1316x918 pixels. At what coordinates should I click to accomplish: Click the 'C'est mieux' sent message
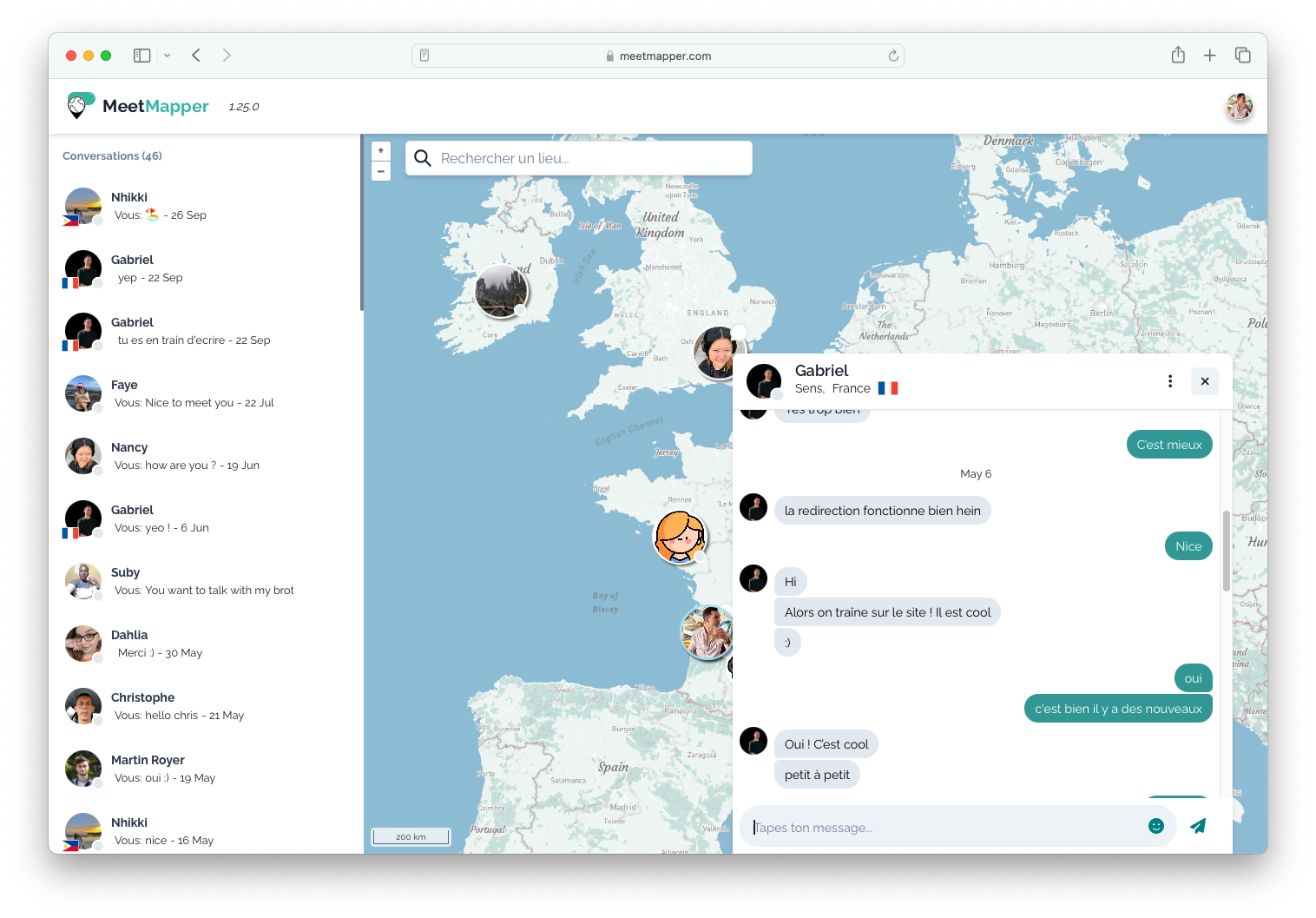[x=1169, y=445]
